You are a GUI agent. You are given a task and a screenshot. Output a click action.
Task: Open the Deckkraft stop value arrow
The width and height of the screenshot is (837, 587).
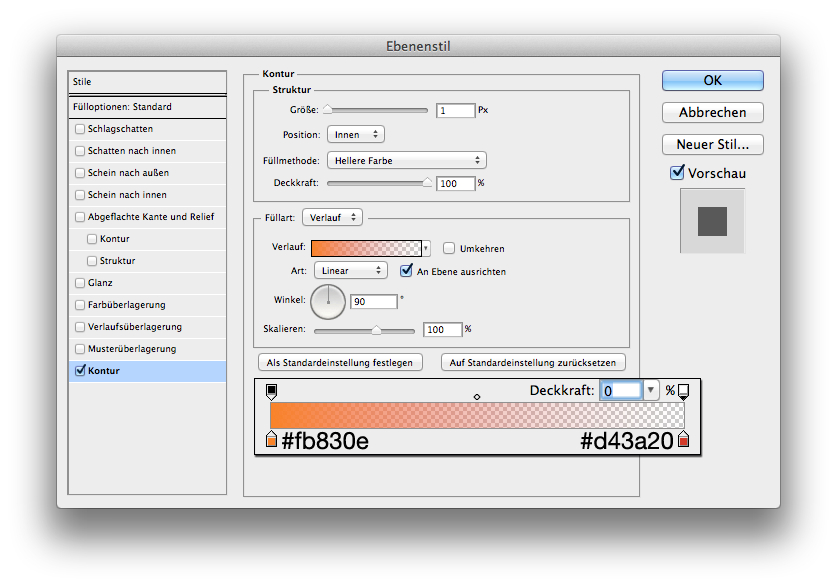coord(651,391)
